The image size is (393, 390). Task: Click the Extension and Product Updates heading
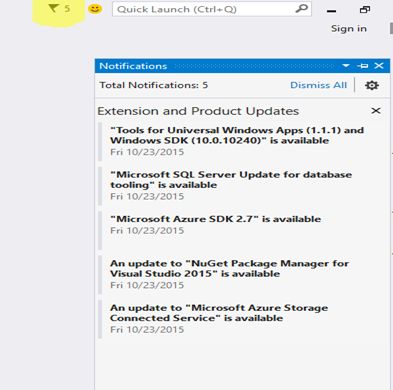(198, 111)
